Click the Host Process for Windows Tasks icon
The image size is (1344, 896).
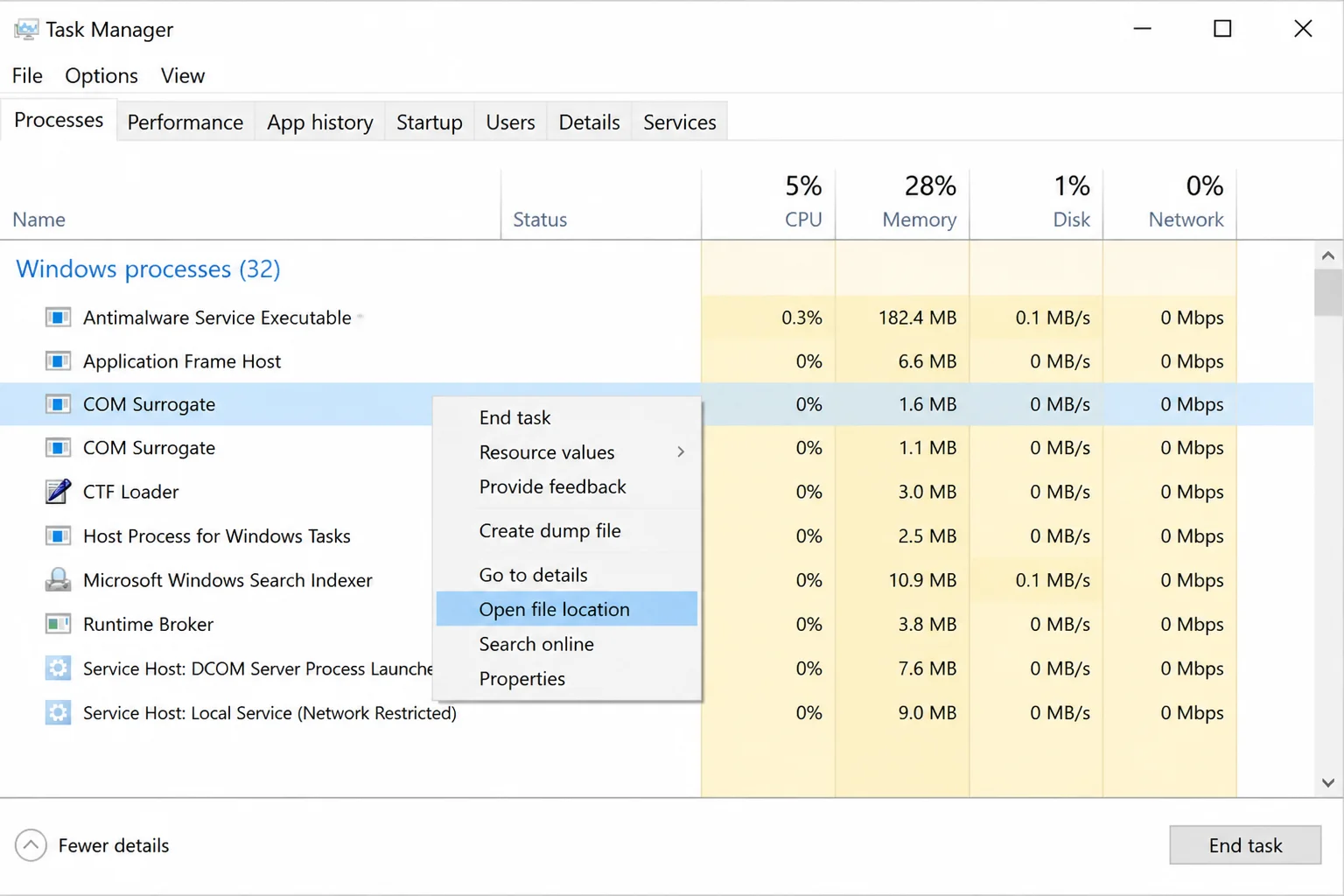58,535
